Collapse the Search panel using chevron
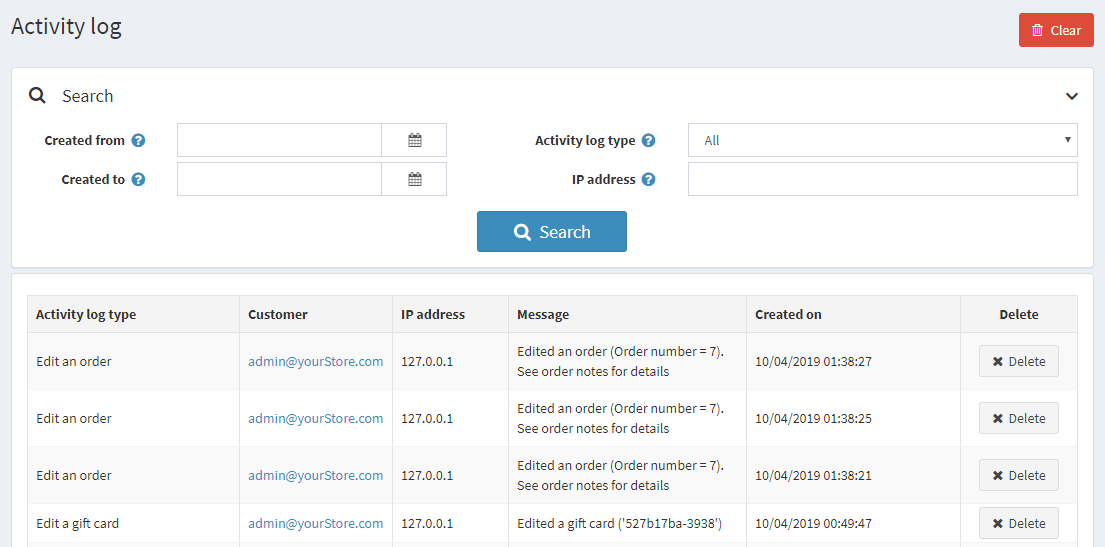Screen dimensions: 1105x547 pyautogui.click(x=1071, y=97)
